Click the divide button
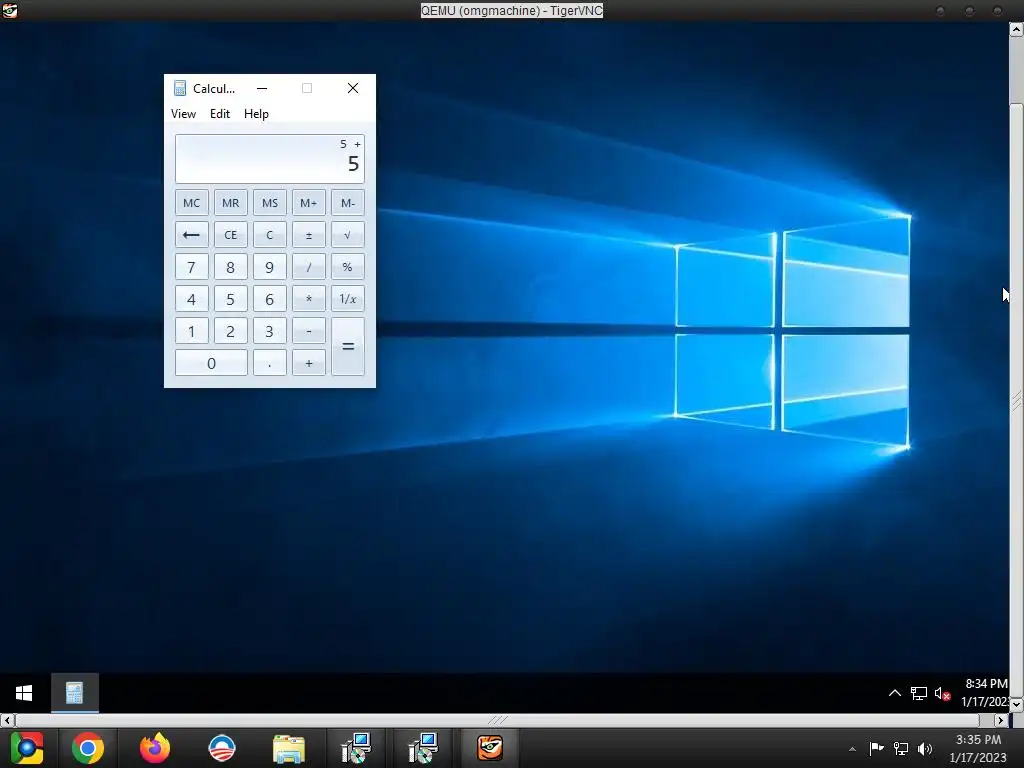 [x=309, y=266]
